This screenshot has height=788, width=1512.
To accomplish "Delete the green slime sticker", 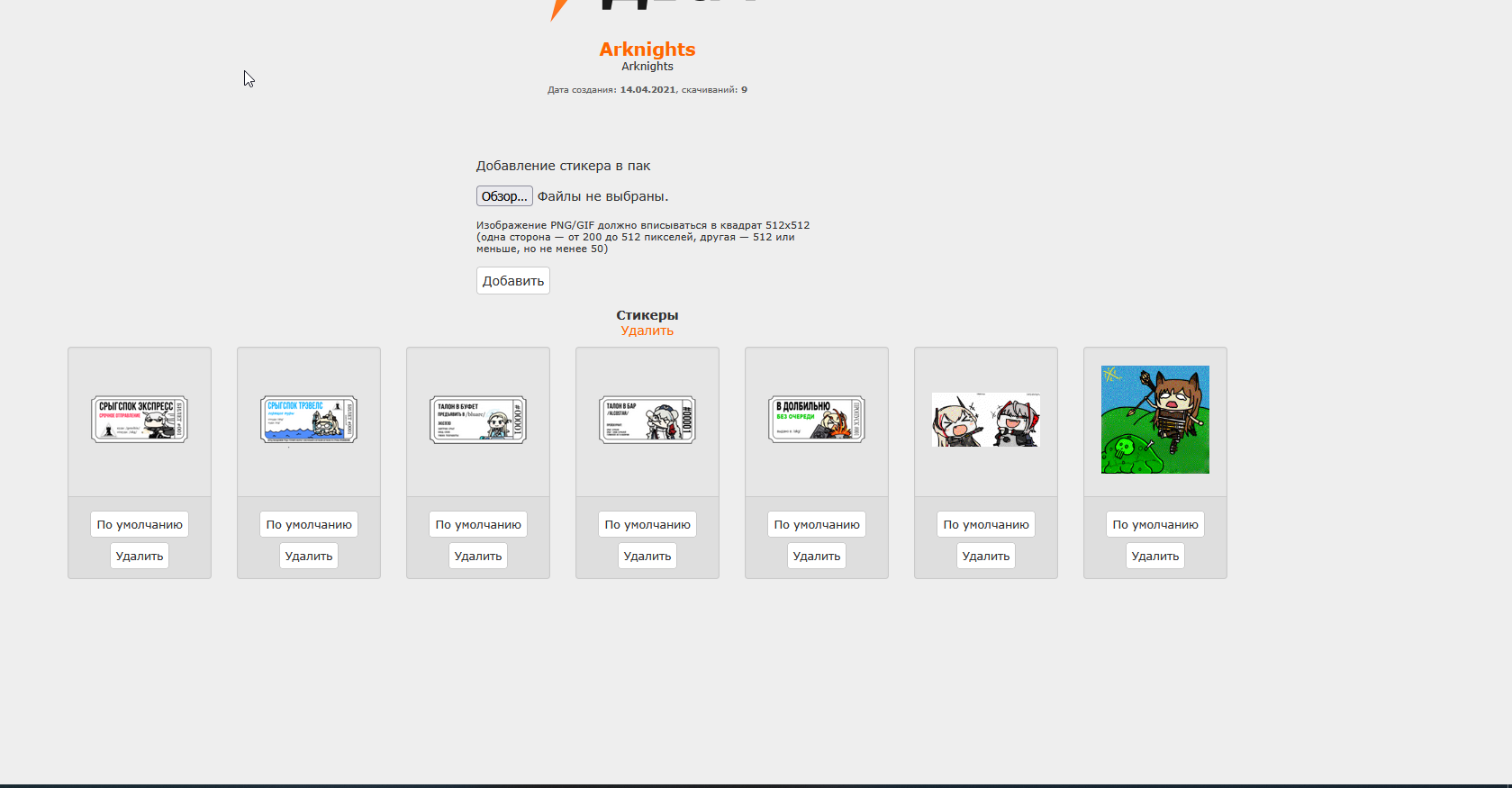I will 1155,556.
